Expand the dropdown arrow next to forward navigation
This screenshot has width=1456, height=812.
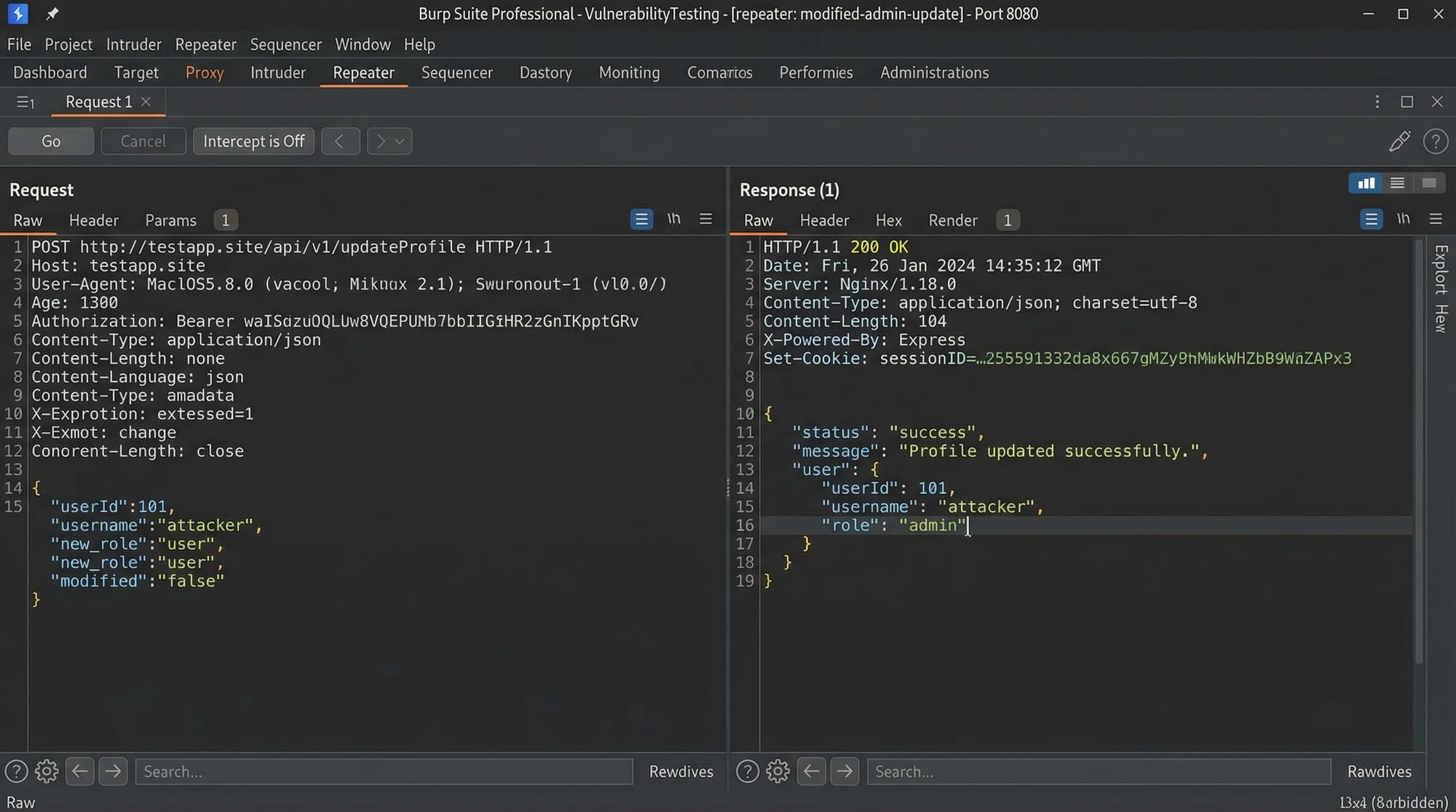(x=399, y=140)
